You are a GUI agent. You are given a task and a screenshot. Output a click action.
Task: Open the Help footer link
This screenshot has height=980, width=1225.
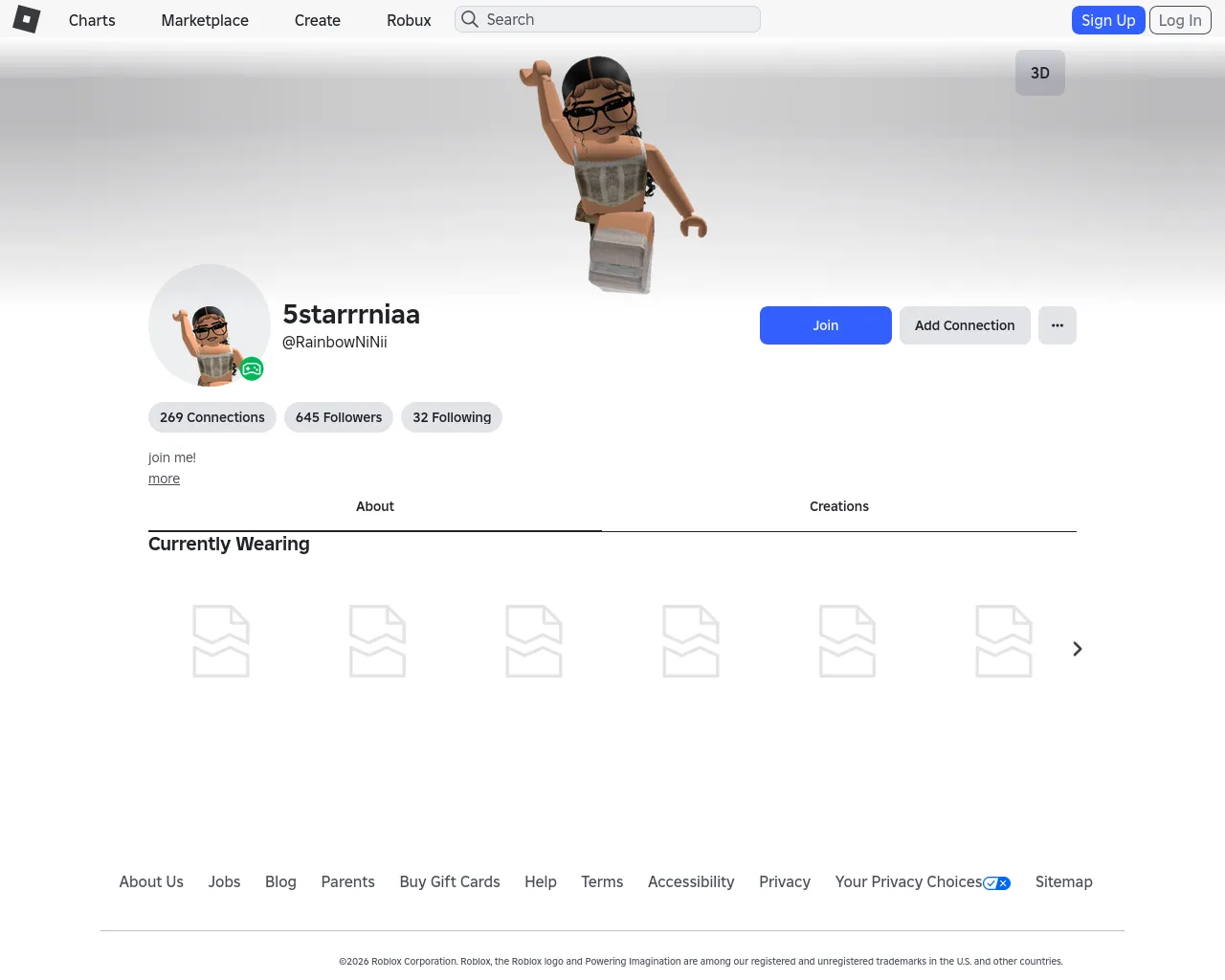coord(541,882)
